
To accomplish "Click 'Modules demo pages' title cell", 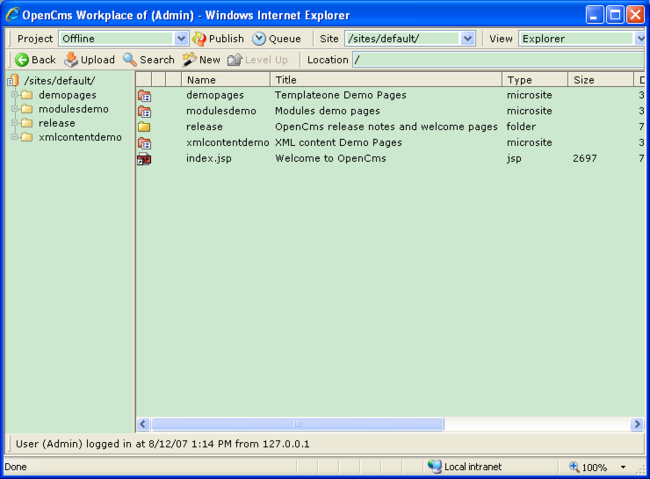I will [x=327, y=111].
